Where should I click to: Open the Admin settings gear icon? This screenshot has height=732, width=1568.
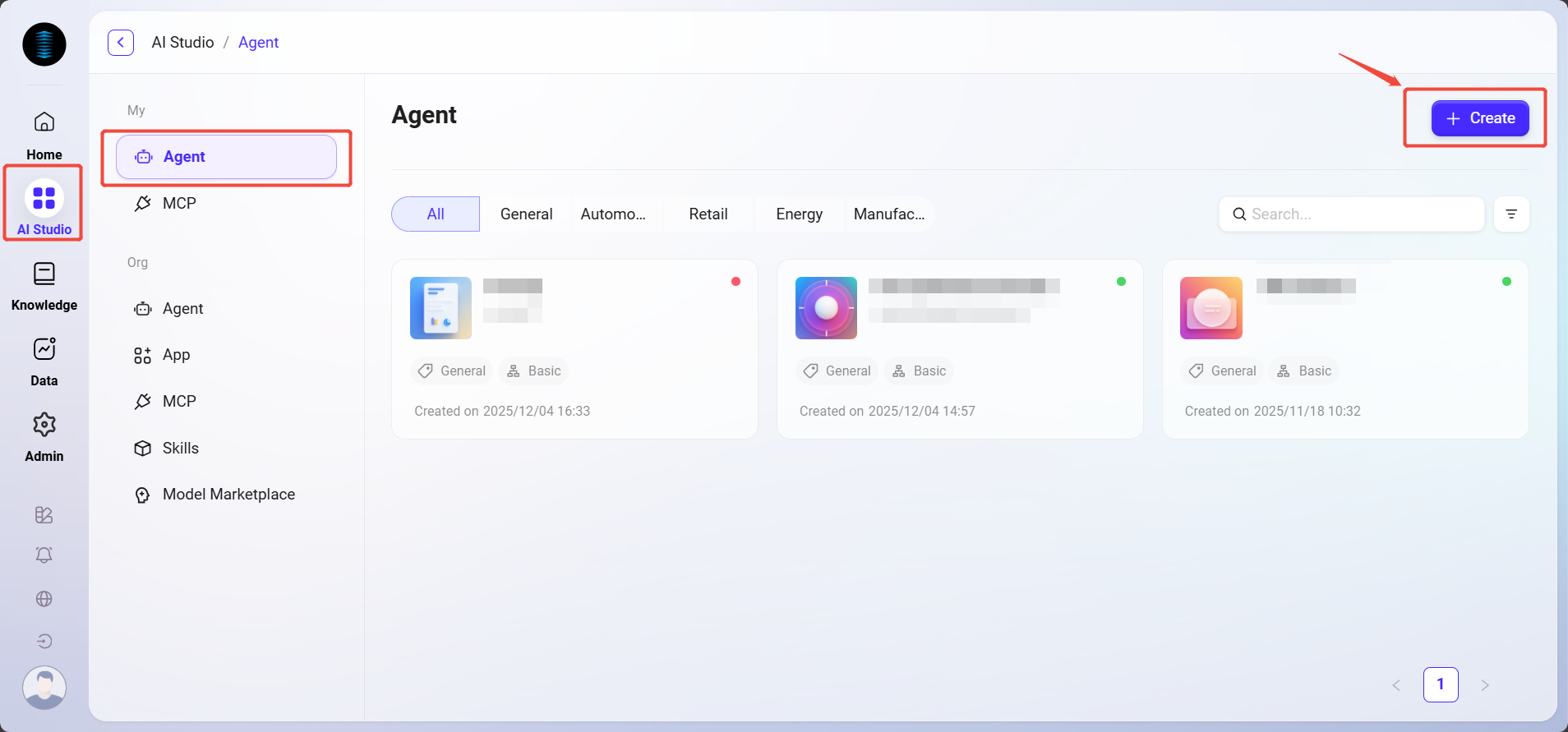pyautogui.click(x=44, y=425)
